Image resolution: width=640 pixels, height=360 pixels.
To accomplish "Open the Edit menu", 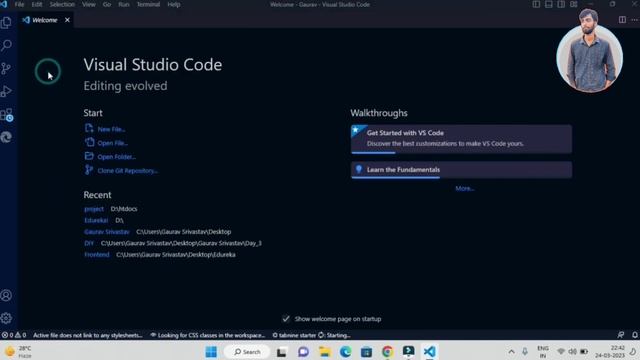I will coord(37,4).
